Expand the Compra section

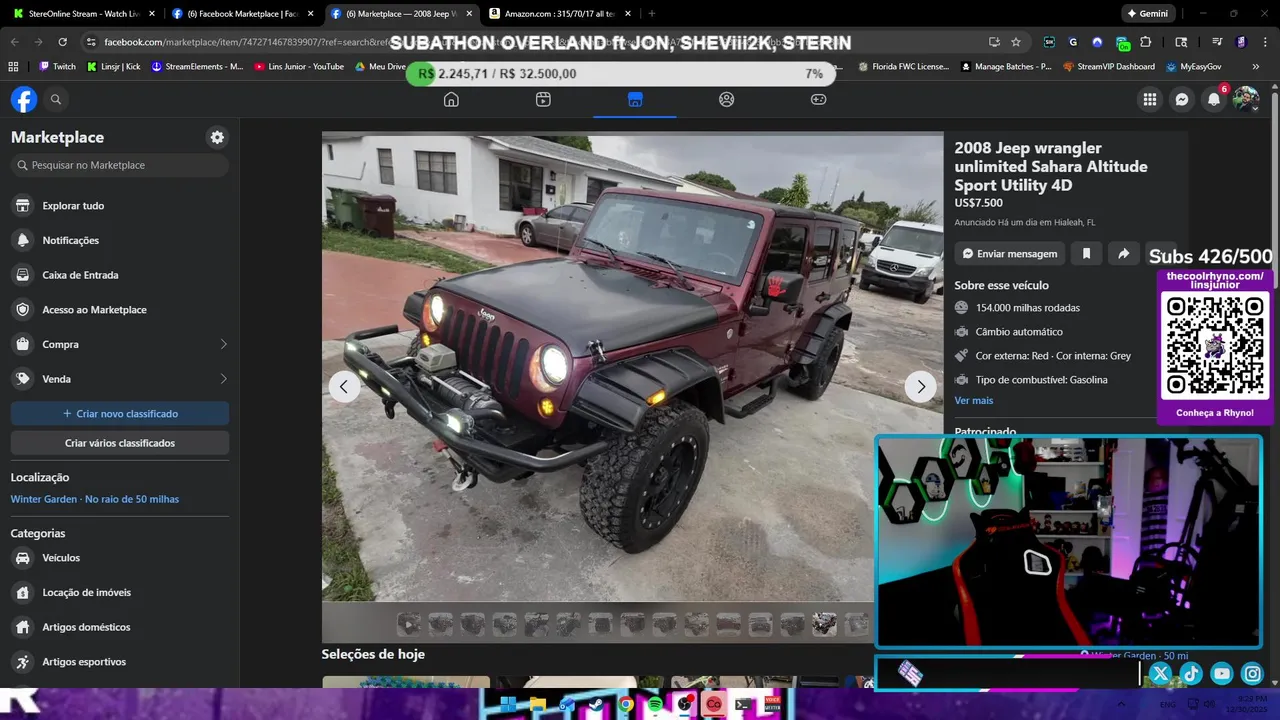click(120, 344)
